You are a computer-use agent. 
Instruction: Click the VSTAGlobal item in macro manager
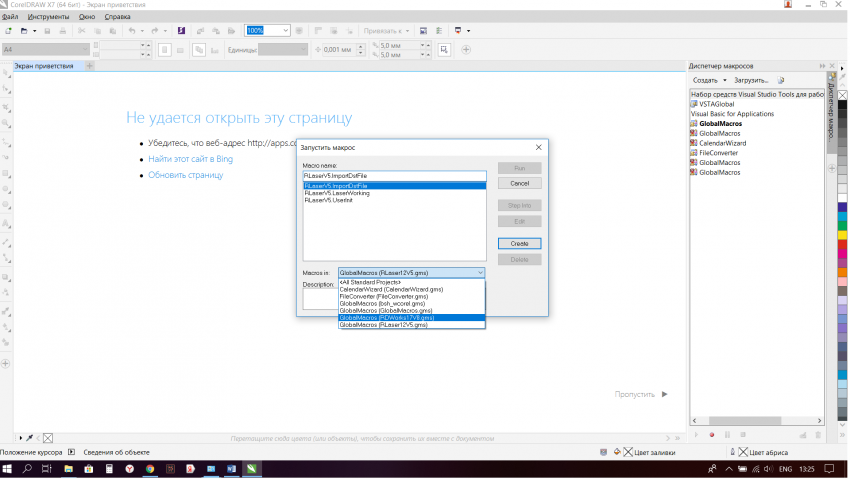[717, 103]
